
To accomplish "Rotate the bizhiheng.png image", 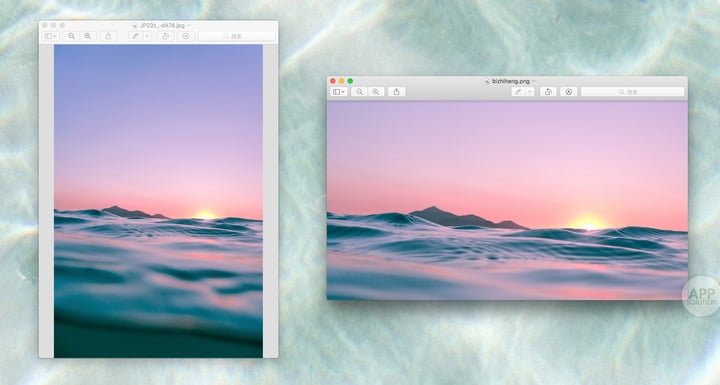I will (548, 92).
